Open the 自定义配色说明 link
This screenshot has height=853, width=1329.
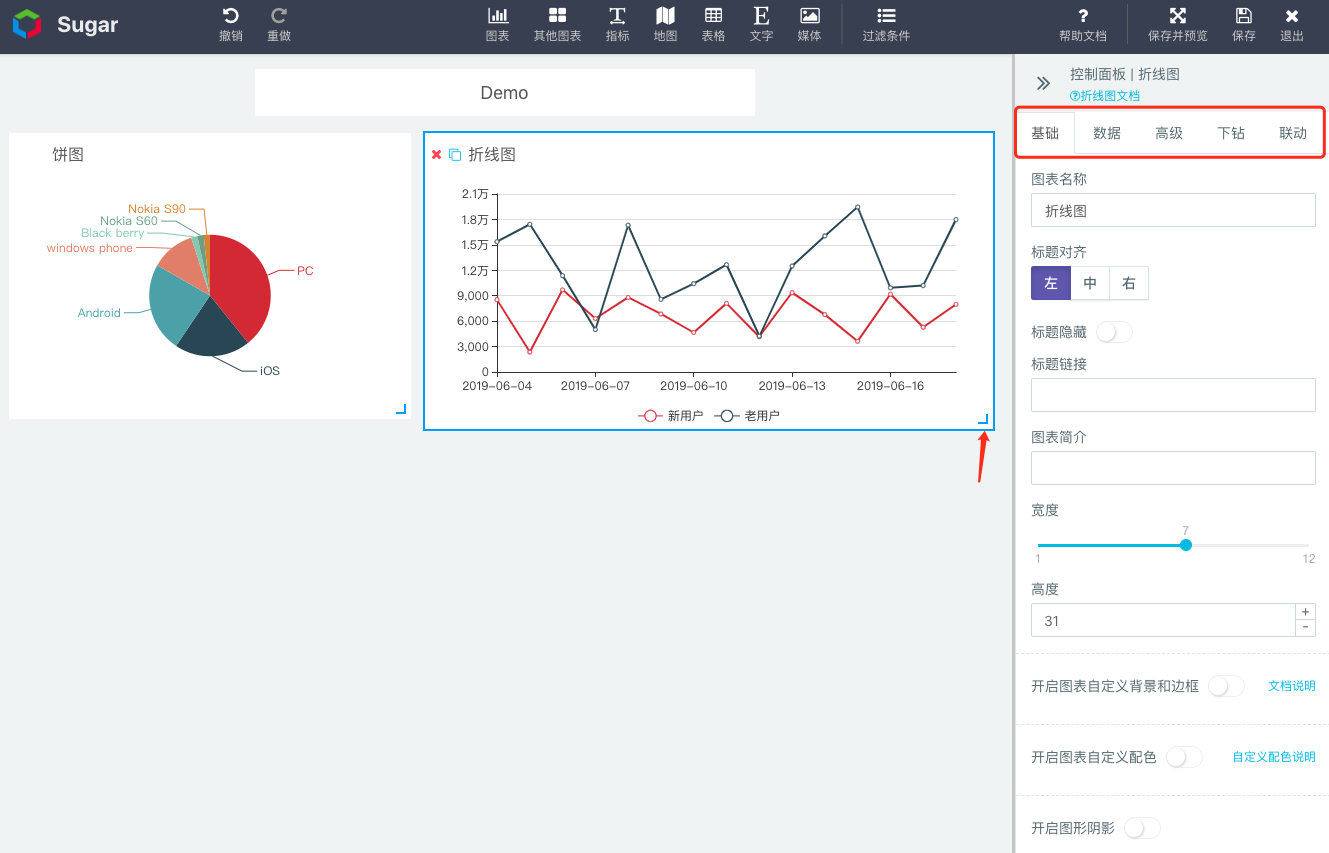click(x=1274, y=757)
